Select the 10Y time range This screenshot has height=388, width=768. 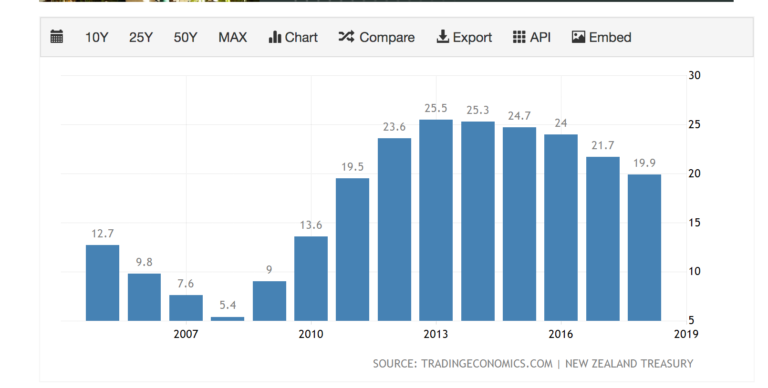96,38
